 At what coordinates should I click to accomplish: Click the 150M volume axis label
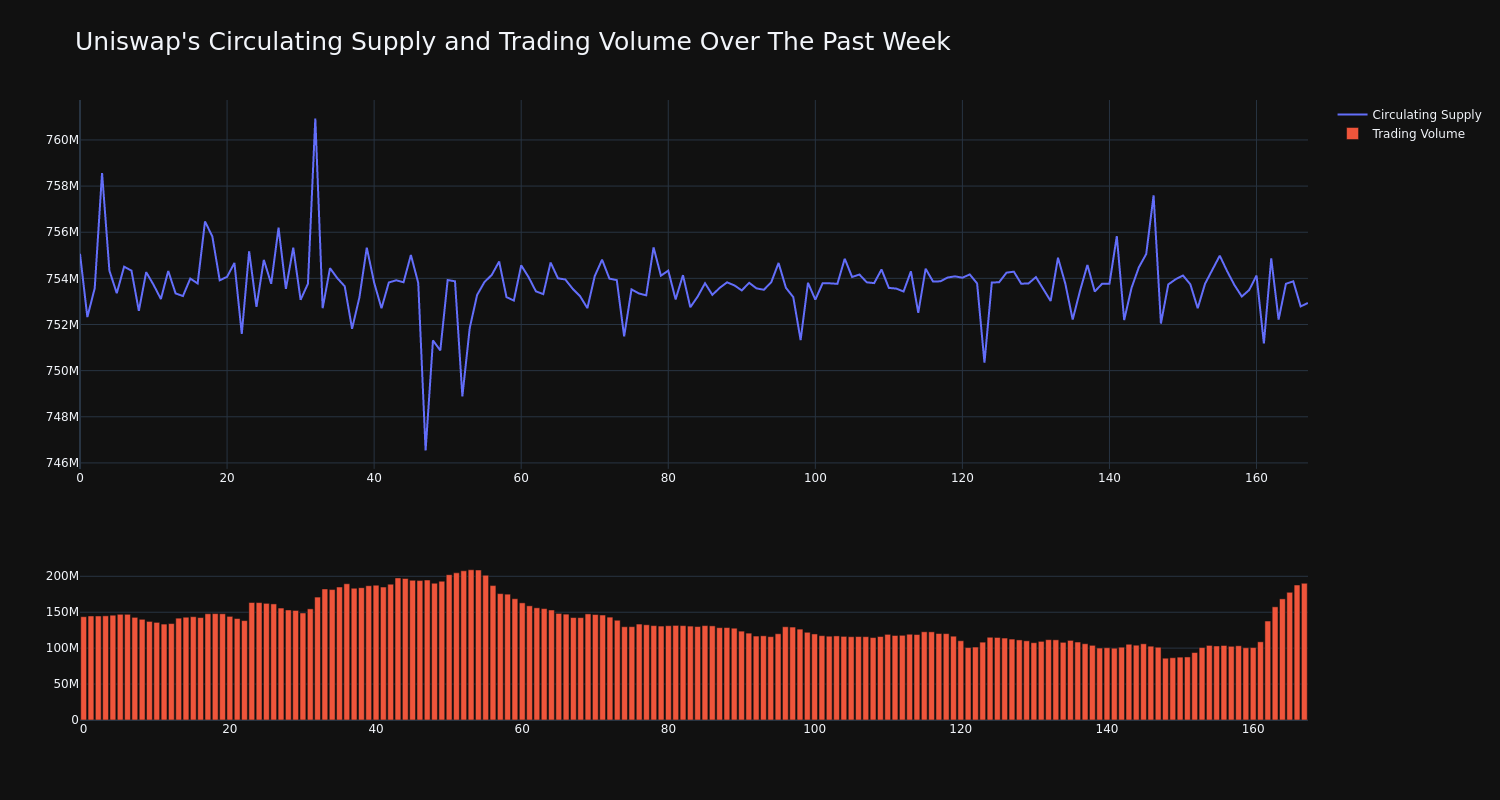(62, 612)
